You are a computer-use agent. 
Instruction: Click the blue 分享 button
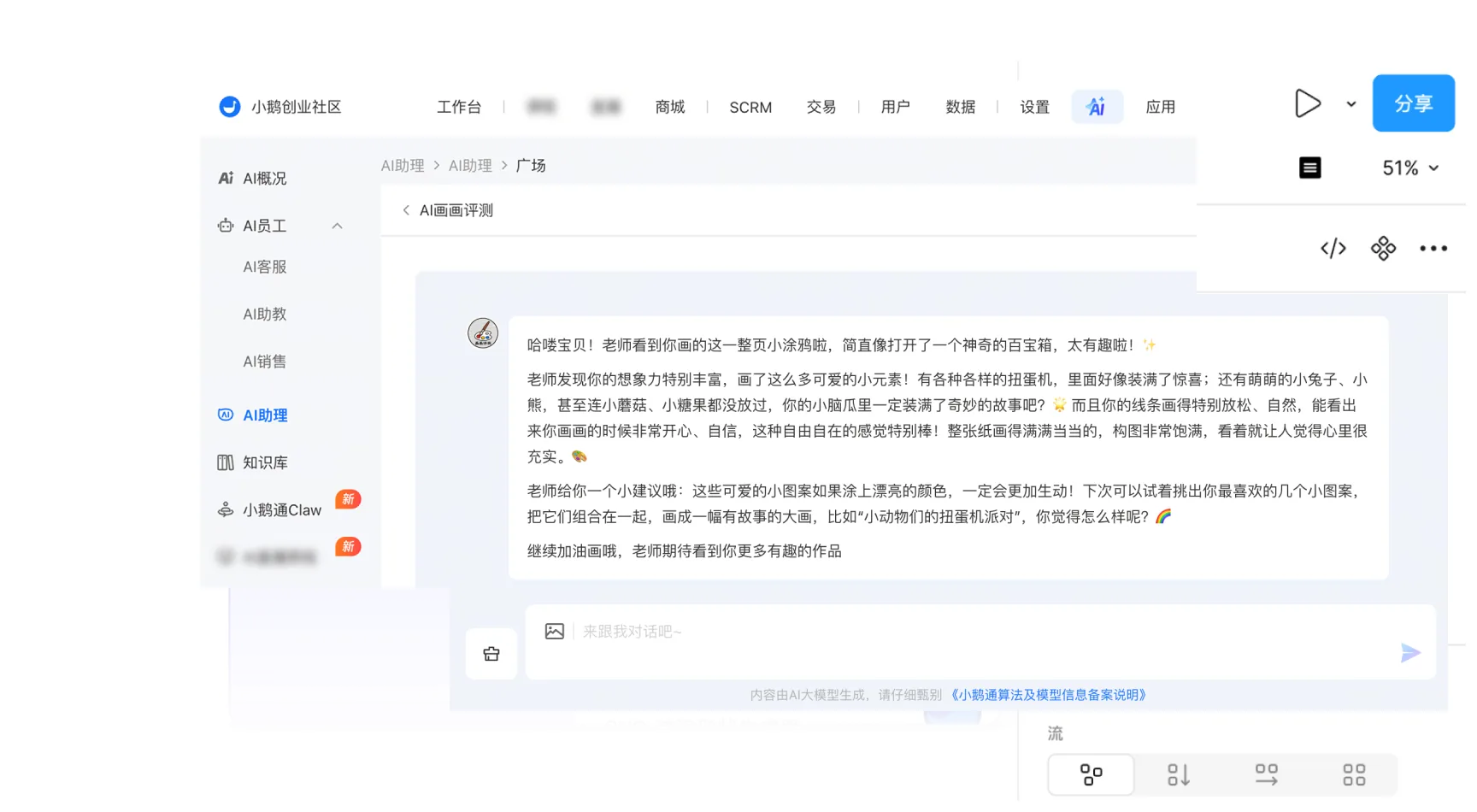[x=1414, y=103]
